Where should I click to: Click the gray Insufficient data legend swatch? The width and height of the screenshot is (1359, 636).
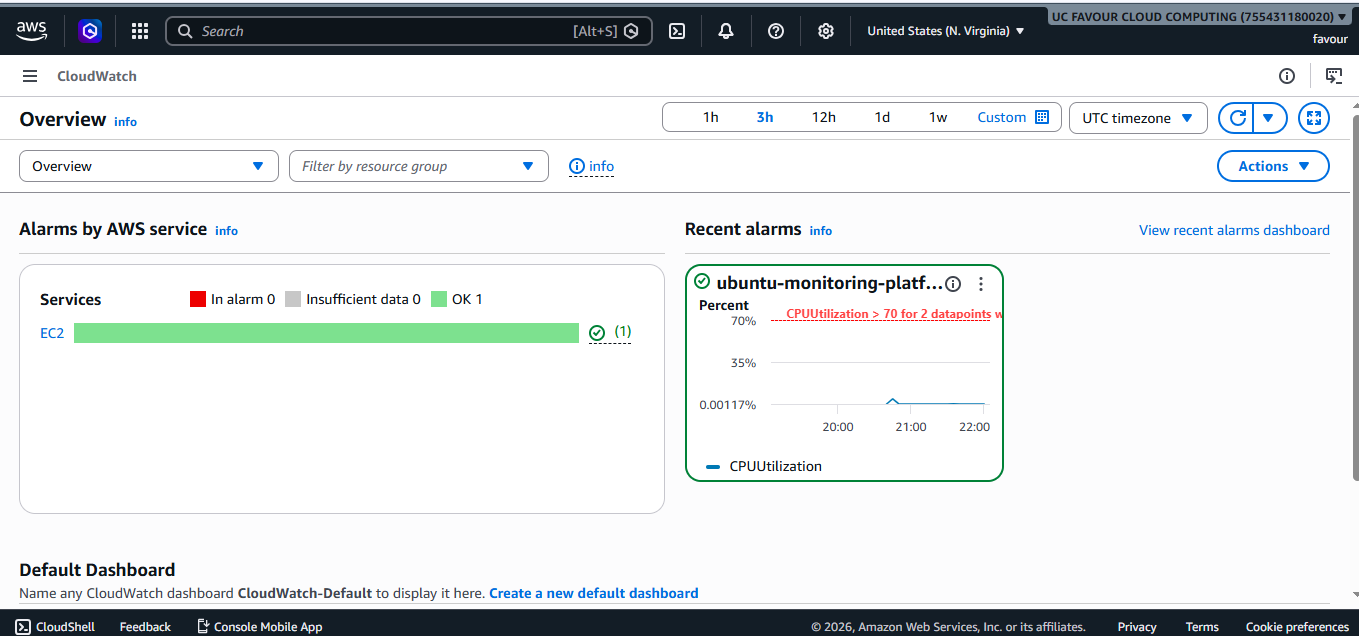coord(293,299)
